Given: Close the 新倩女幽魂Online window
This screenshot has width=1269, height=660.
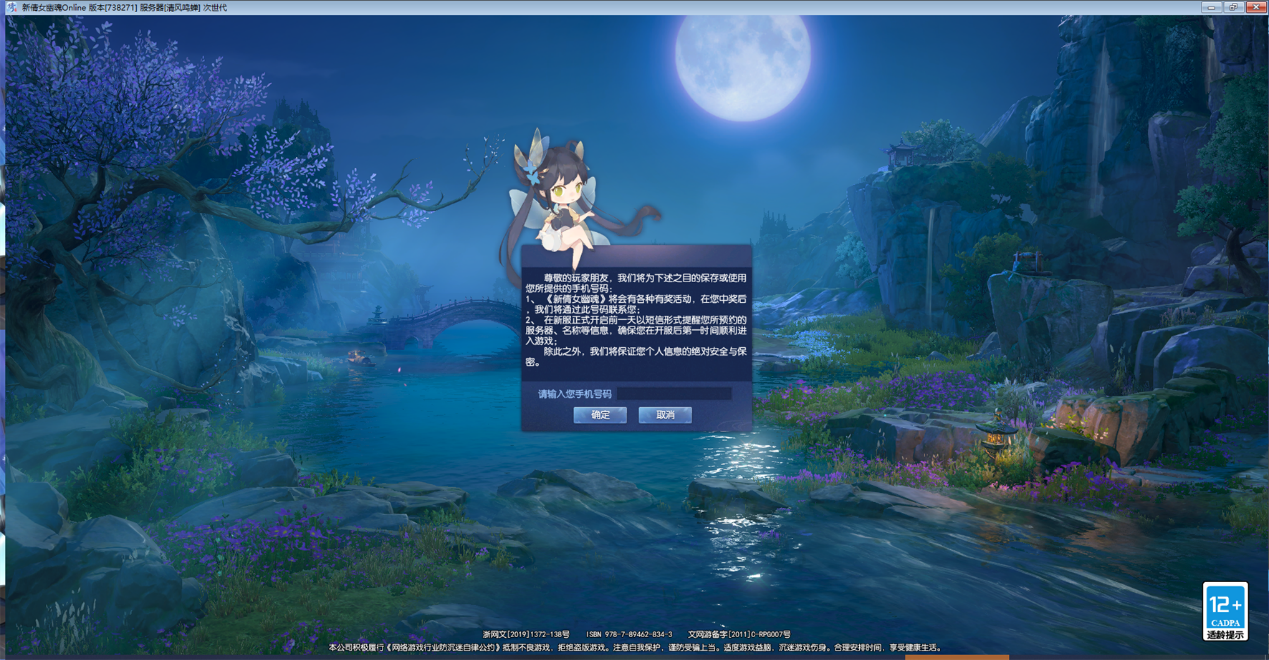Looking at the screenshot, I should 1255,7.
